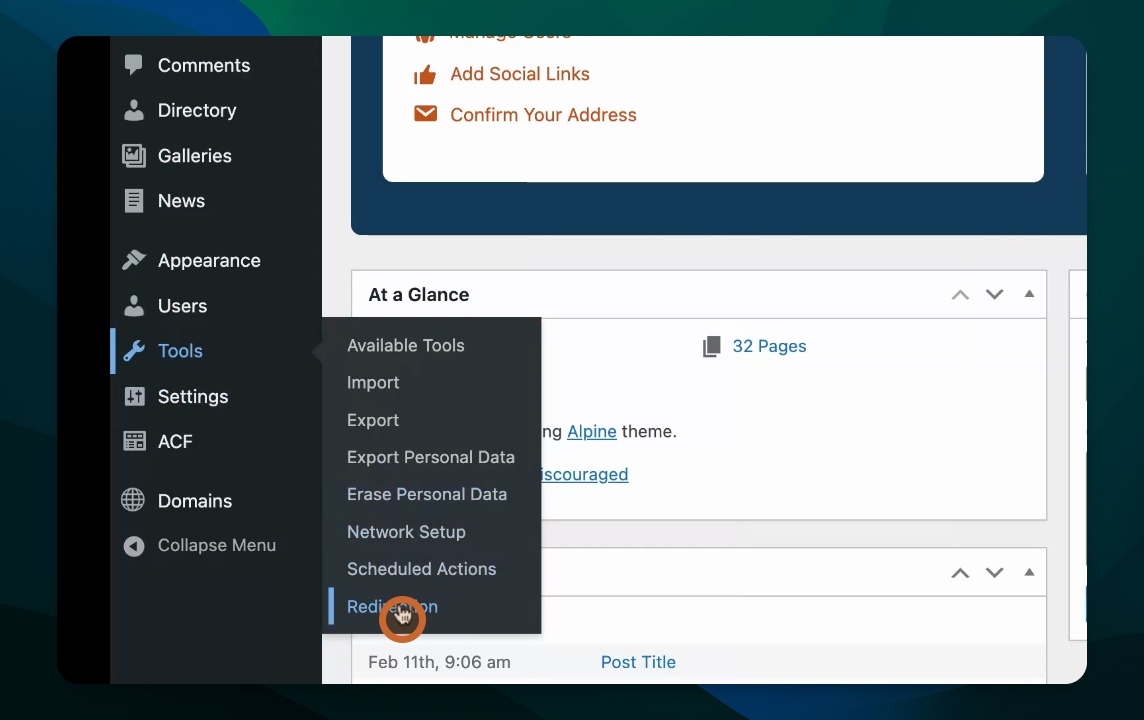Click Collapse Menu text
This screenshot has width=1144, height=720.
(217, 546)
